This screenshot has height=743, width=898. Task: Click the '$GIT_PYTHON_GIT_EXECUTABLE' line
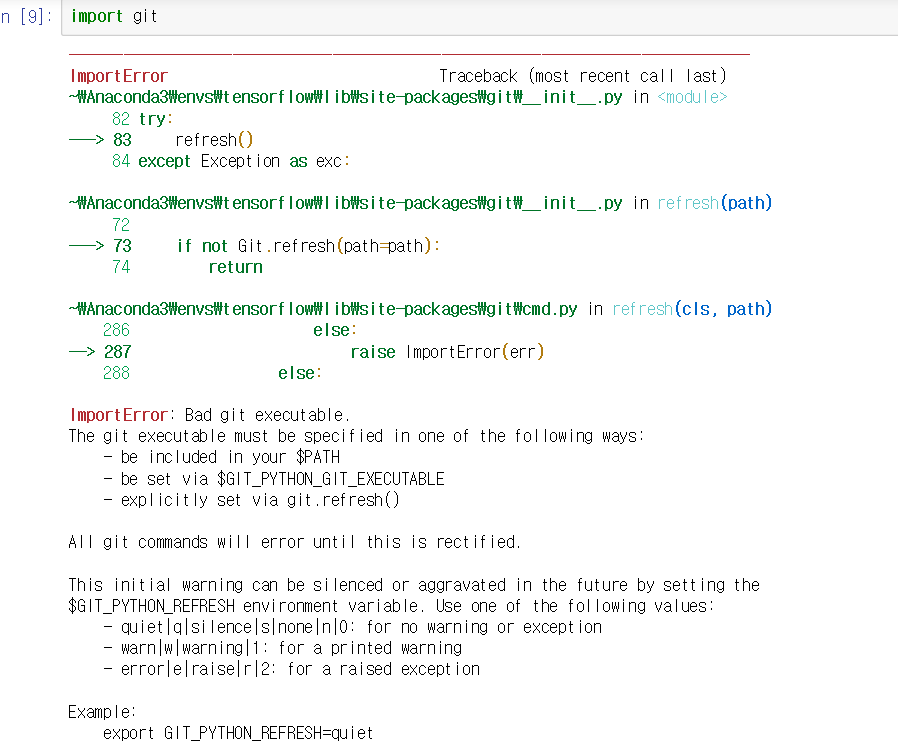coord(274,479)
